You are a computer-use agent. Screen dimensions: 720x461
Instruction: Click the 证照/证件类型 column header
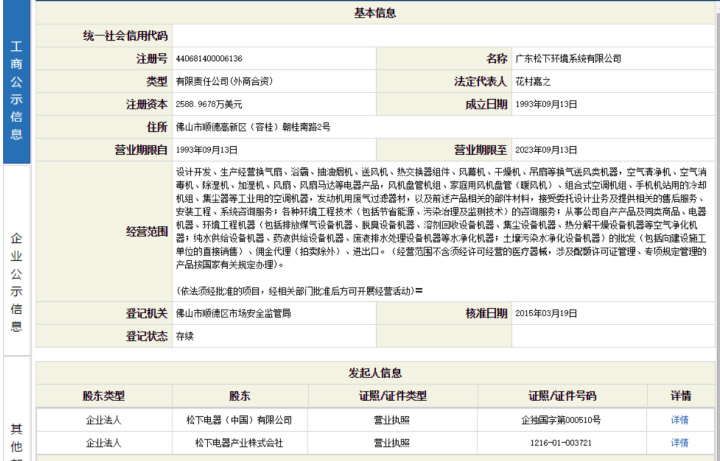coord(393,396)
